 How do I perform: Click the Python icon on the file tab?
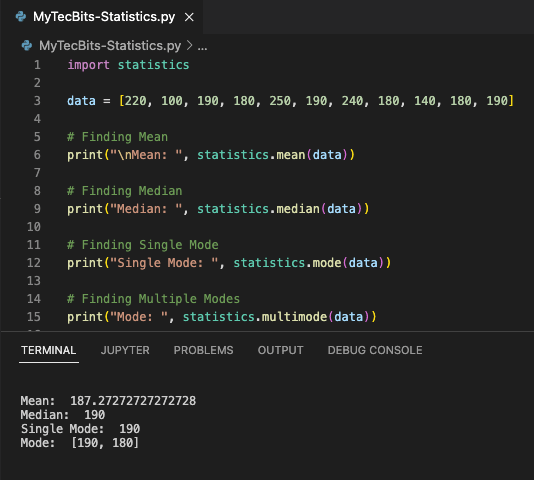coord(21,17)
